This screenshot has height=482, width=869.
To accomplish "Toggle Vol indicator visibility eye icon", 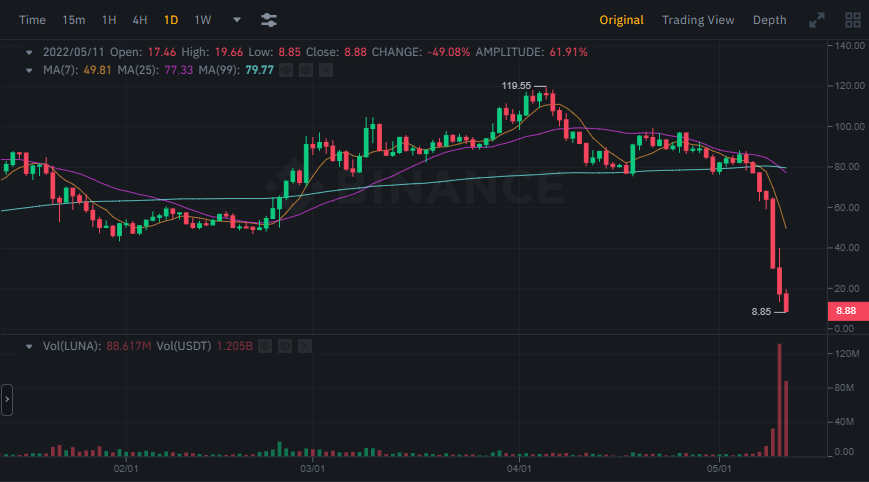I will coord(265,346).
